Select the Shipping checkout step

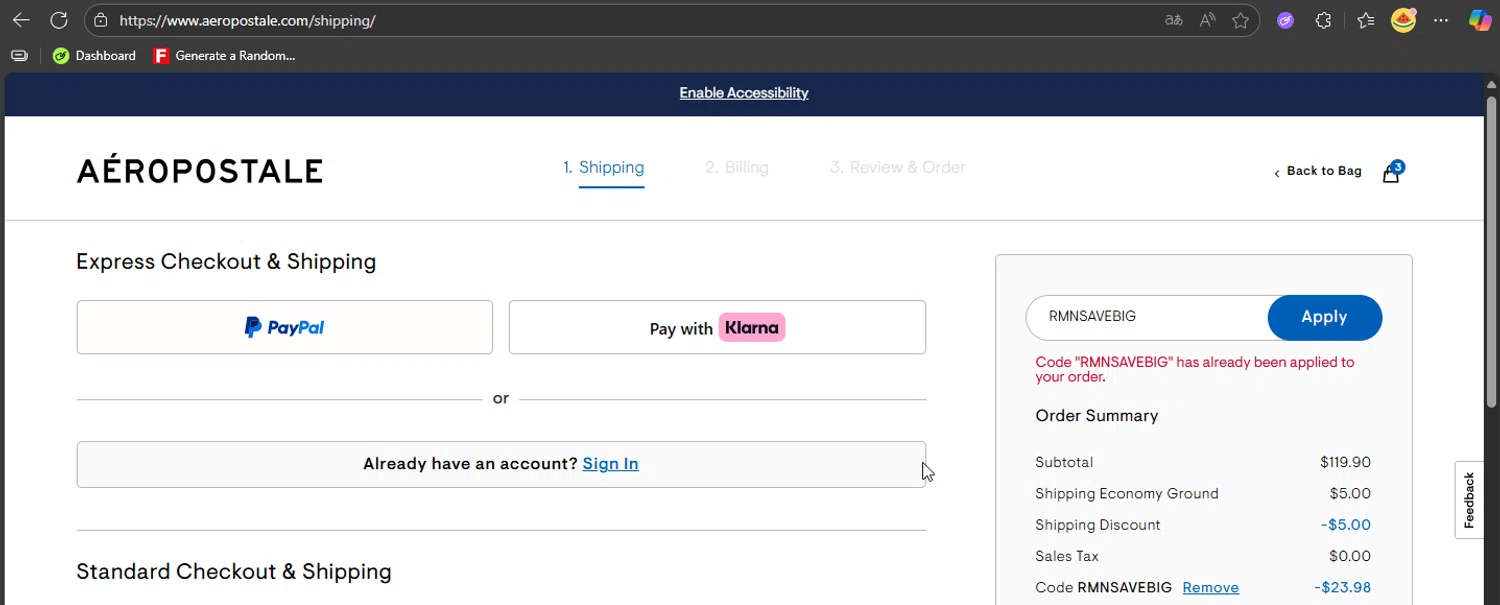tap(603, 168)
